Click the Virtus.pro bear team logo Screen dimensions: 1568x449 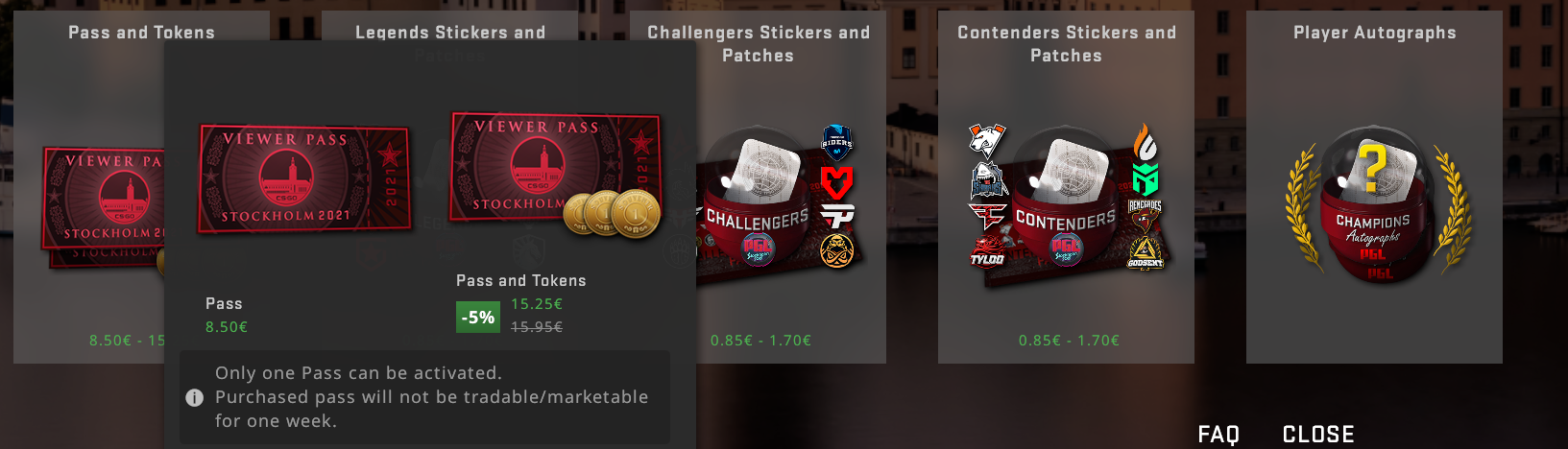(x=987, y=141)
